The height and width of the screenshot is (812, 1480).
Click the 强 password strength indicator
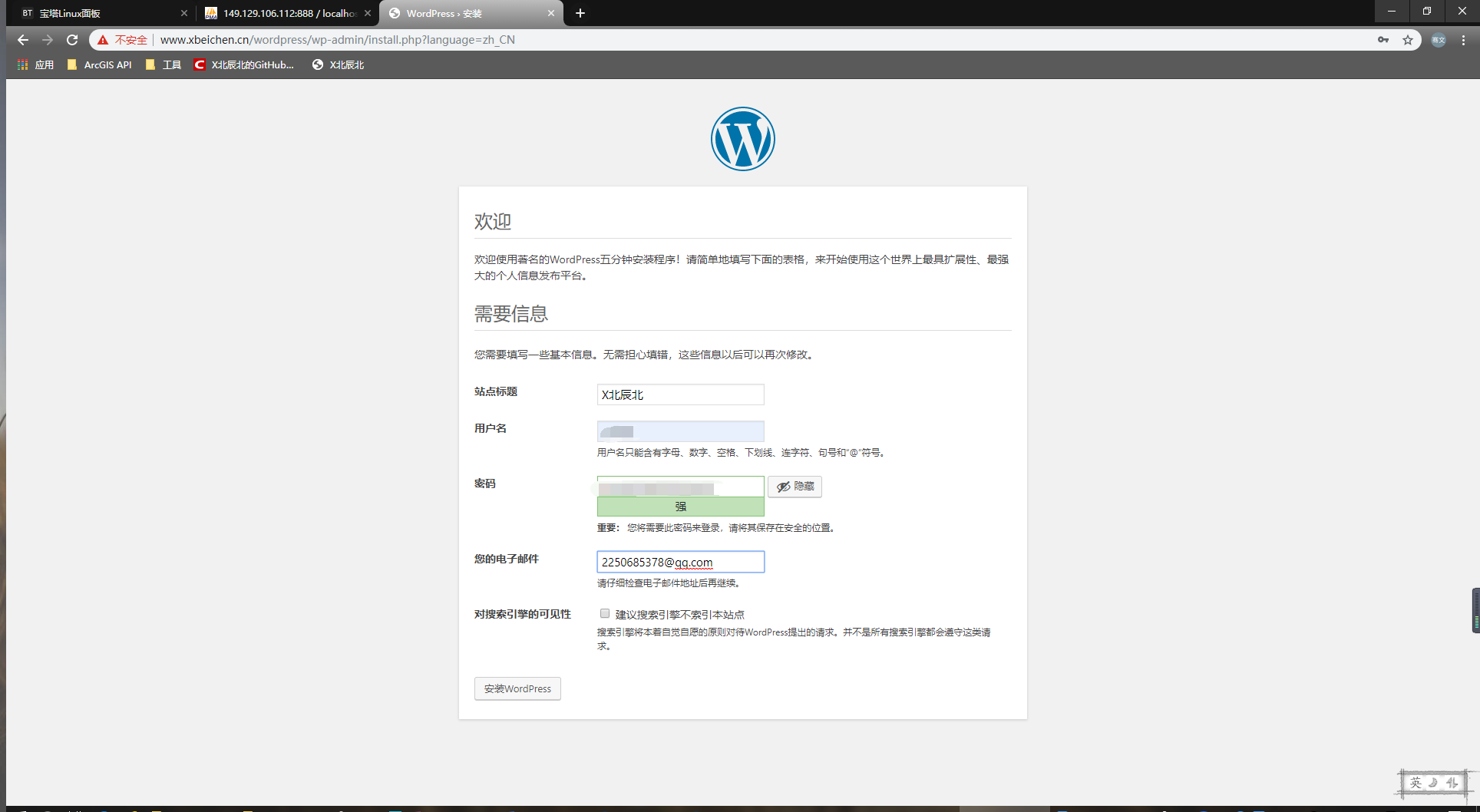pyautogui.click(x=681, y=507)
